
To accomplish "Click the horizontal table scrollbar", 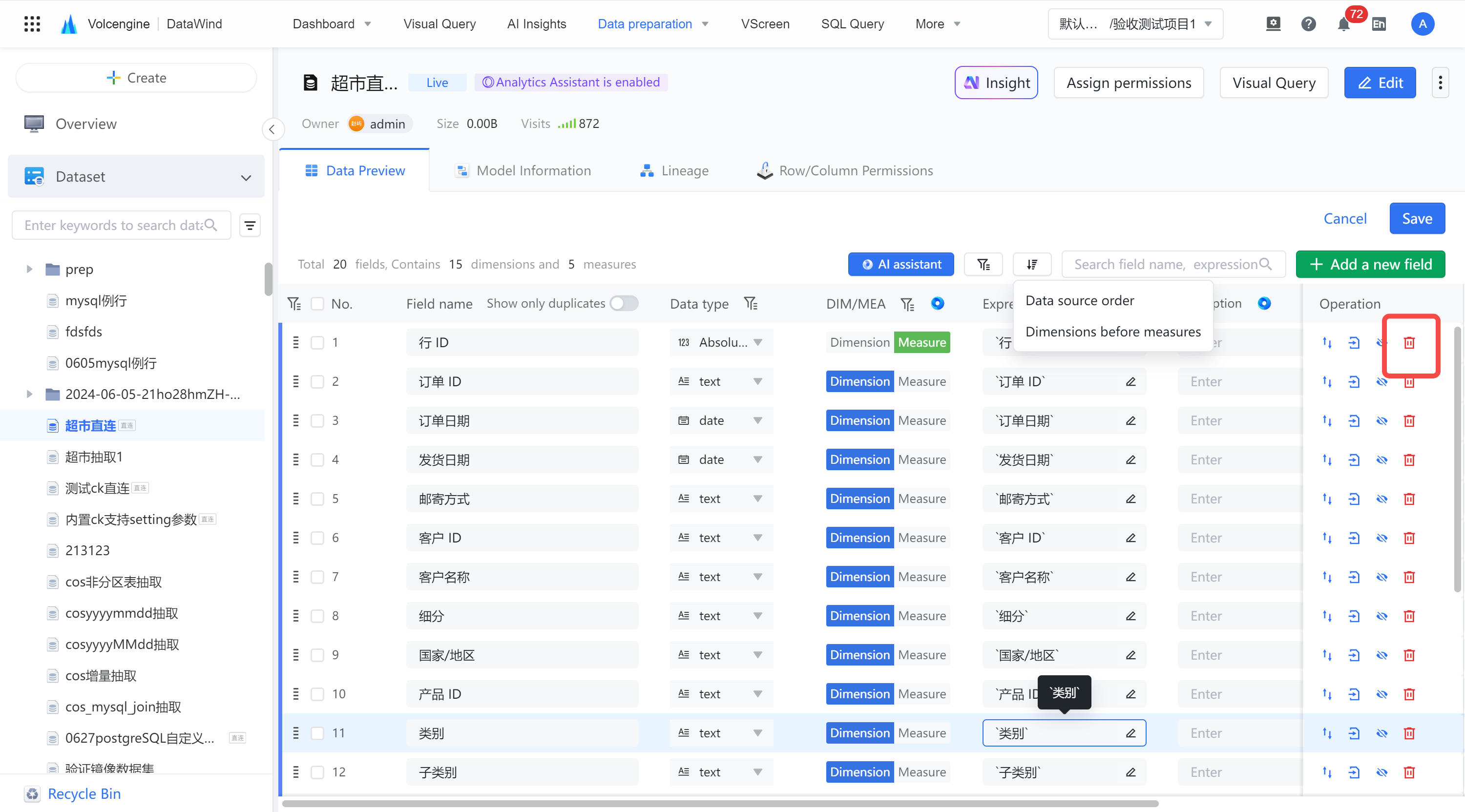I will pos(720,804).
